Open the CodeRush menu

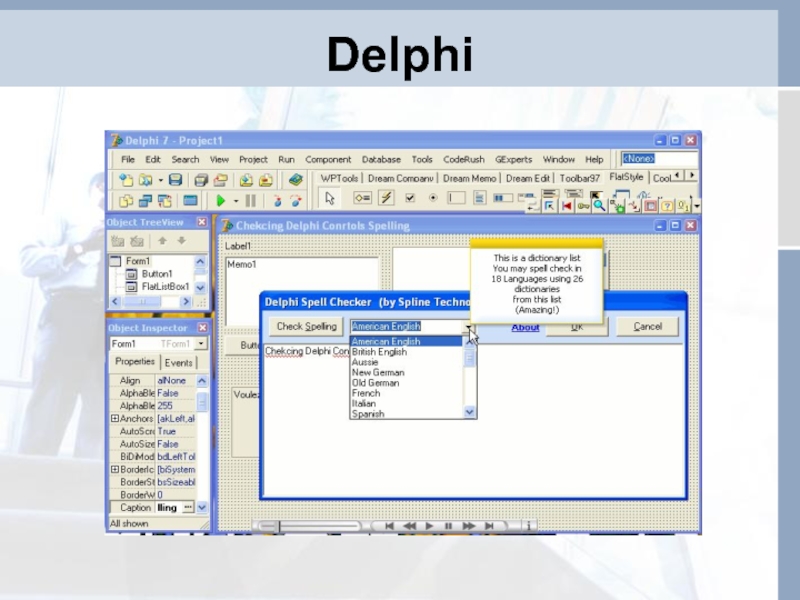[464, 160]
